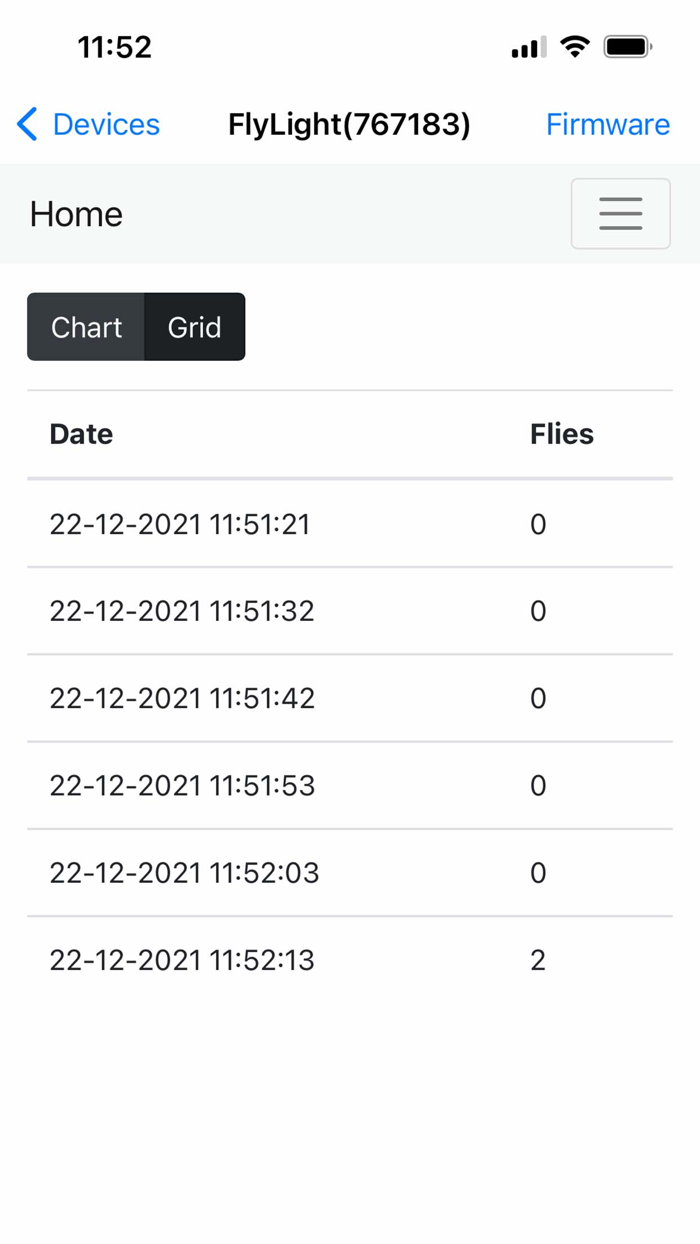Open the hamburger navigation menu
The image size is (700, 1244).
(620, 213)
